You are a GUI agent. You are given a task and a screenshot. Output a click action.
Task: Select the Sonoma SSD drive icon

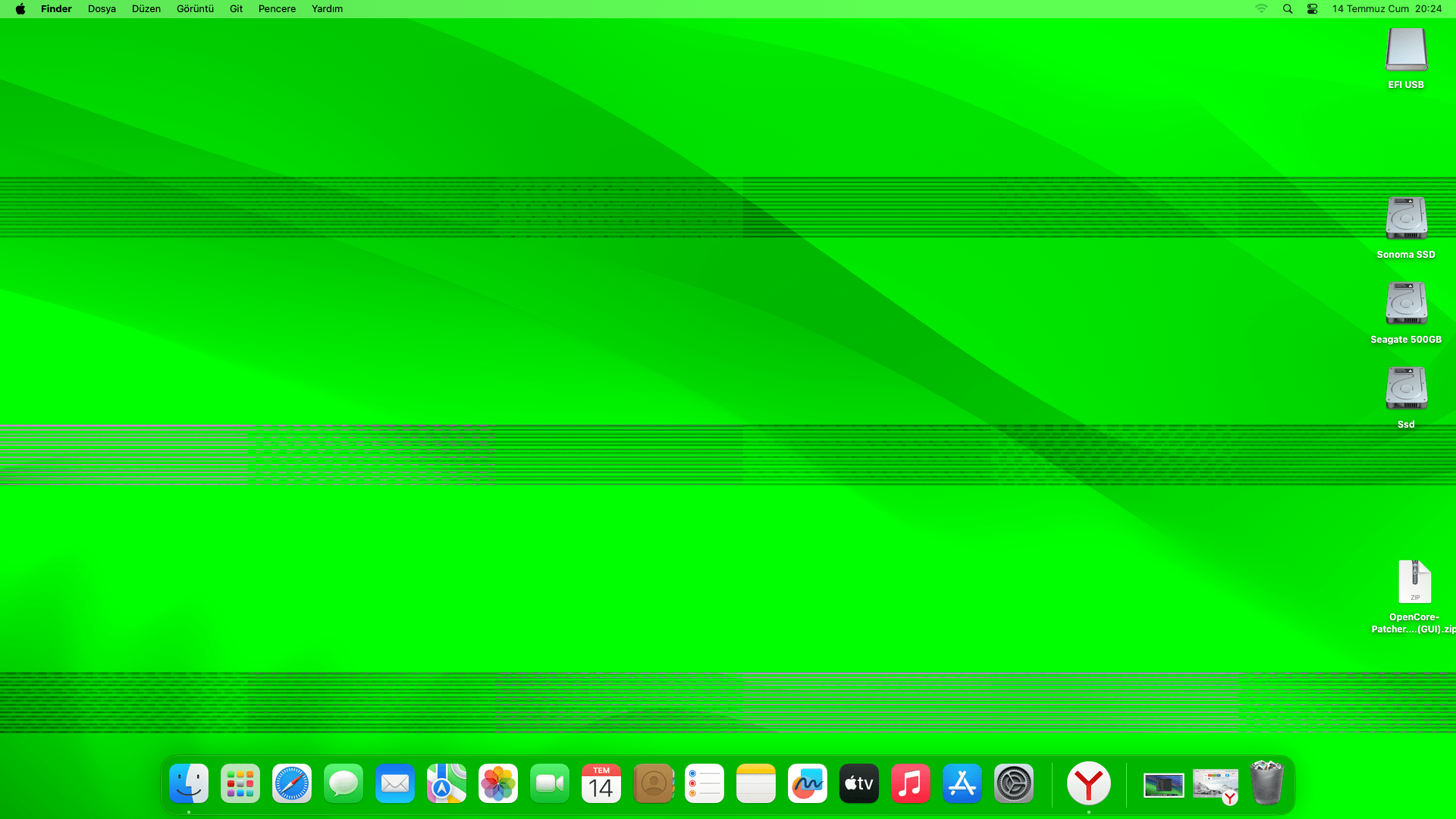pyautogui.click(x=1406, y=218)
